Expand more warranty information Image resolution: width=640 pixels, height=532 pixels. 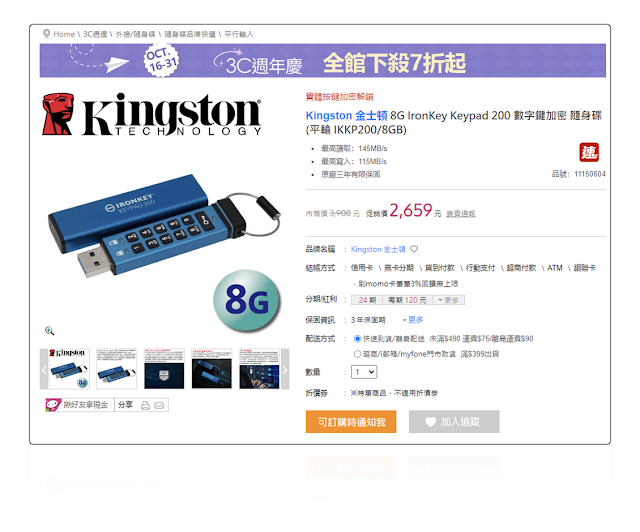413,320
